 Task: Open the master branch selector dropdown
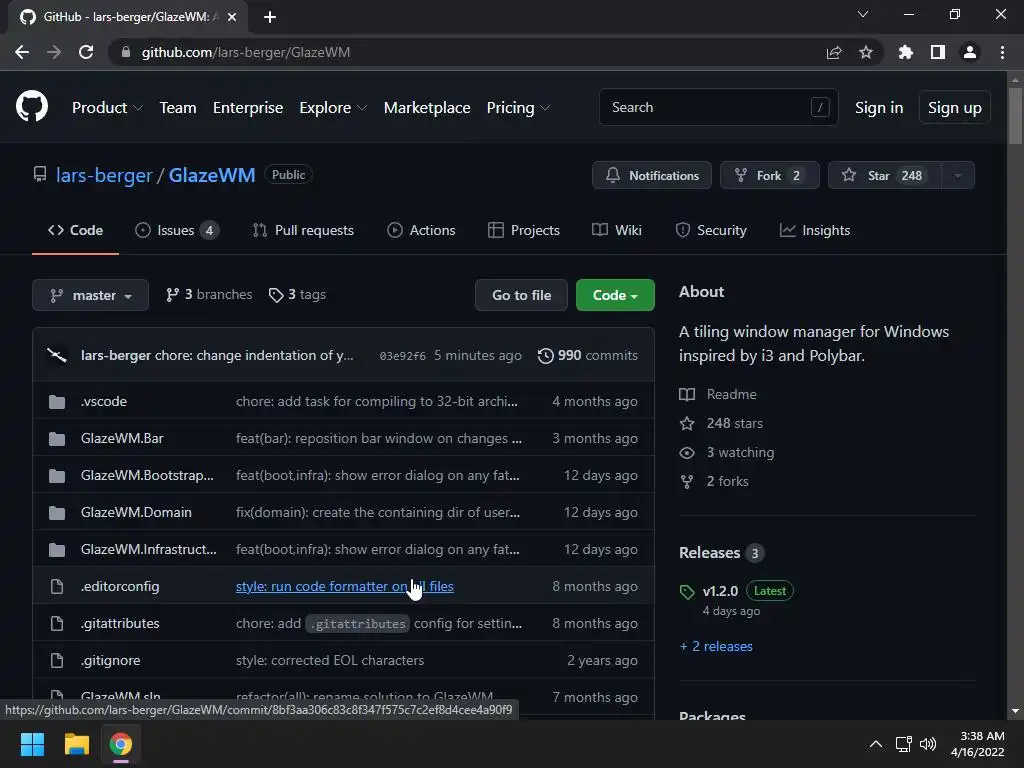point(90,295)
